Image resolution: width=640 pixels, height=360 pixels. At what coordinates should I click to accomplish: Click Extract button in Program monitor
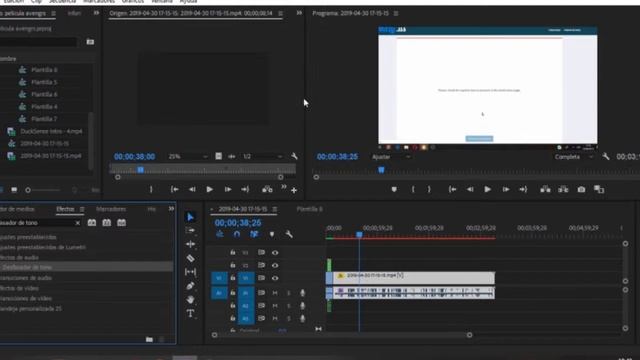tap(563, 189)
